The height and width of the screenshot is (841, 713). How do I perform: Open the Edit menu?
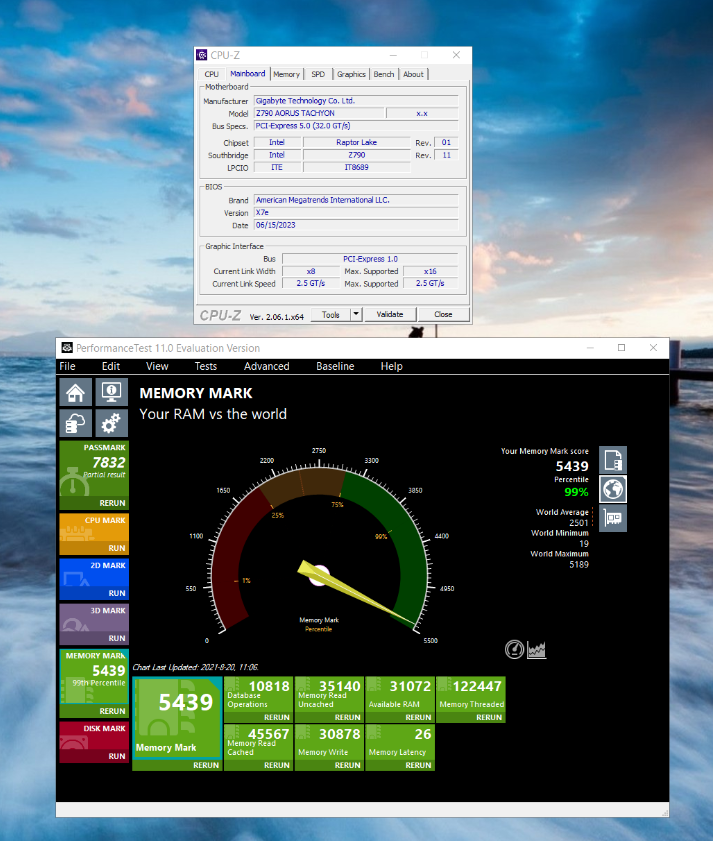[111, 366]
